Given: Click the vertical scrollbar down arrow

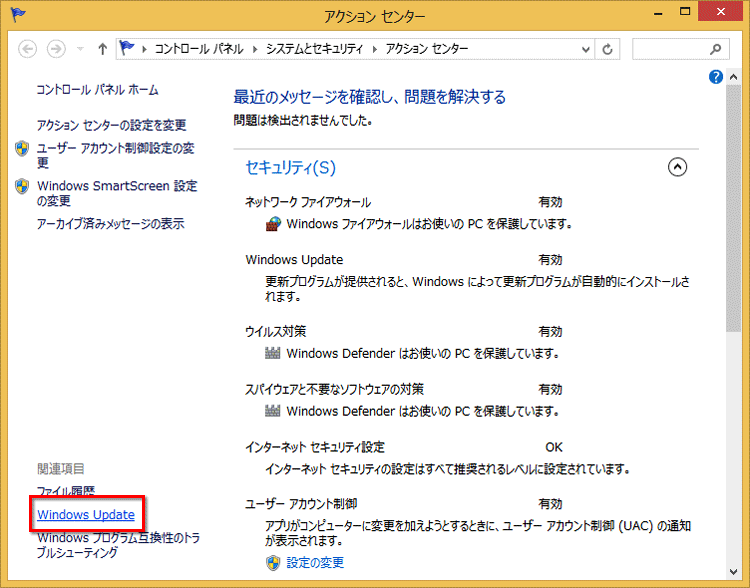Looking at the screenshot, I should coord(733,579).
